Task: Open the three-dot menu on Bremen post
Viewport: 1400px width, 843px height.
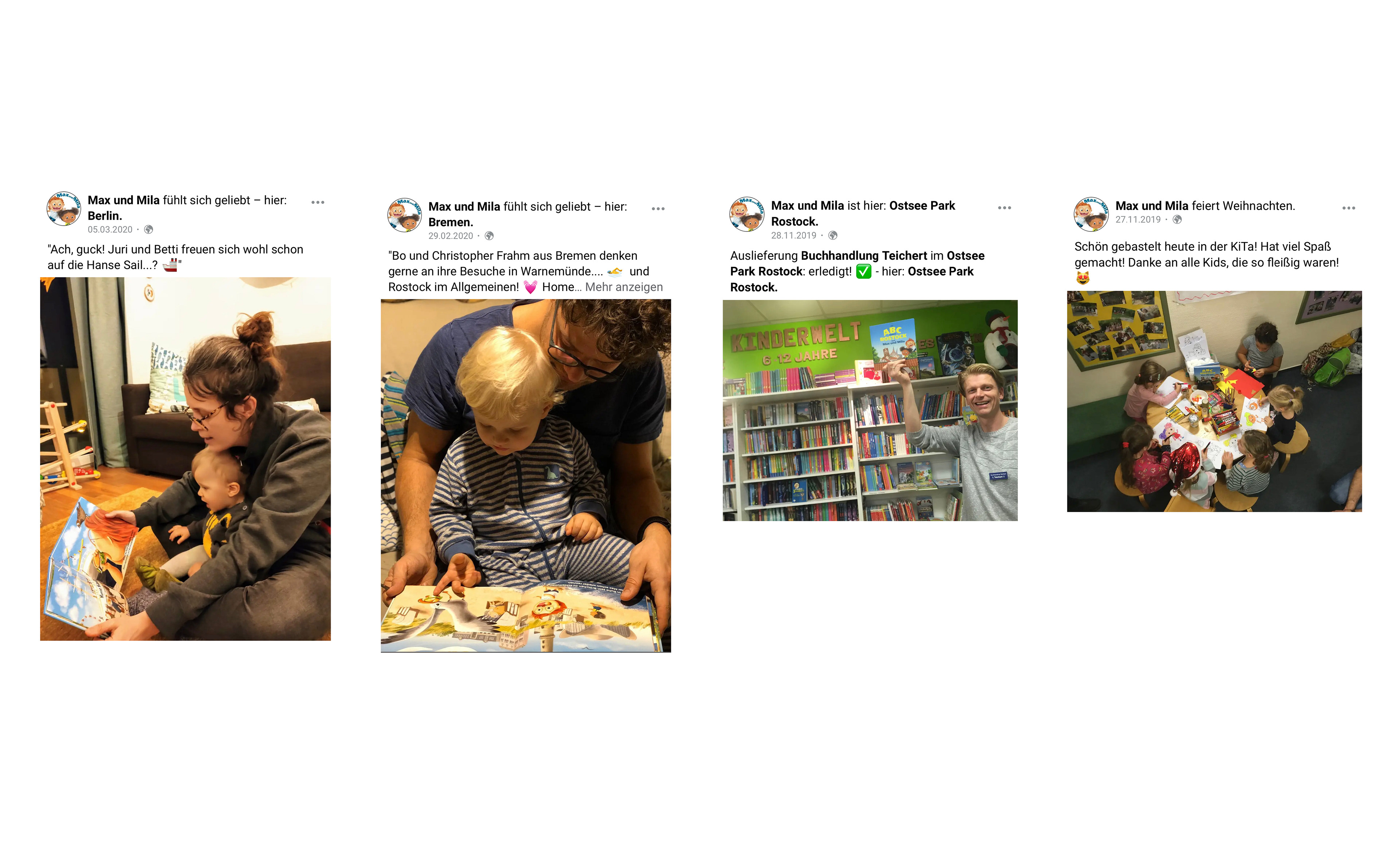Action: tap(658, 209)
